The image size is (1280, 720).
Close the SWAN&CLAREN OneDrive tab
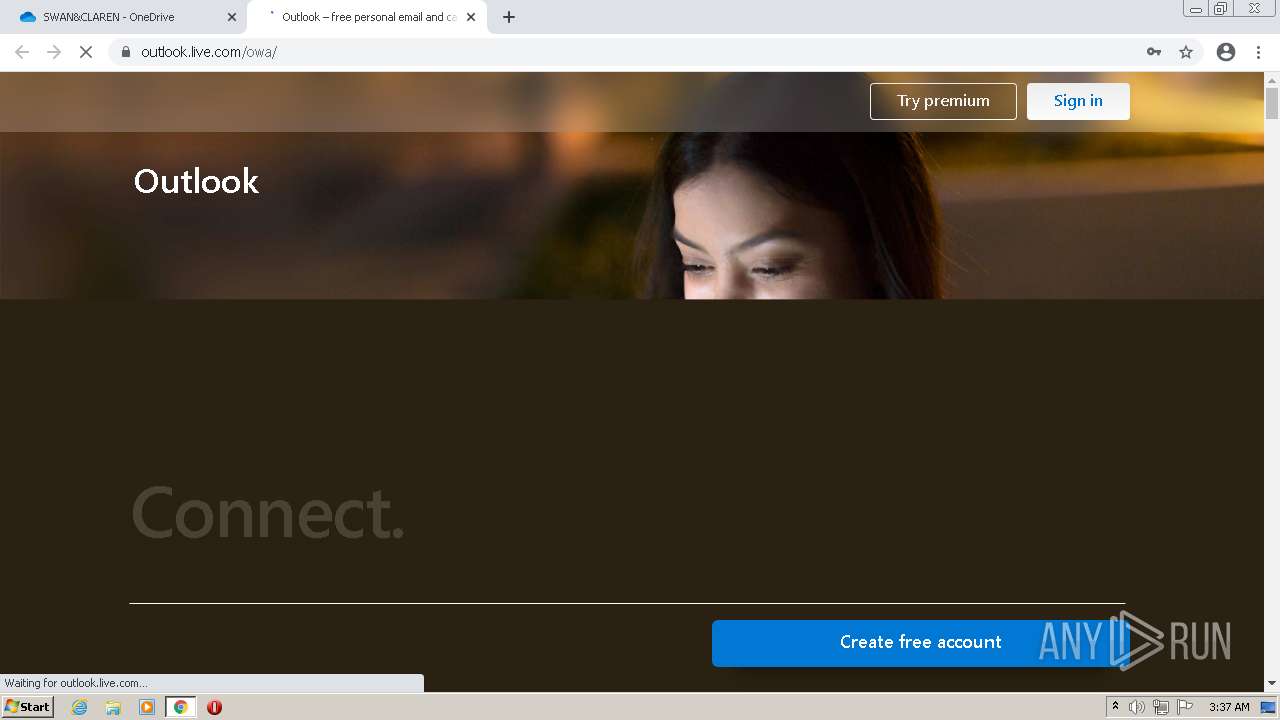click(232, 17)
